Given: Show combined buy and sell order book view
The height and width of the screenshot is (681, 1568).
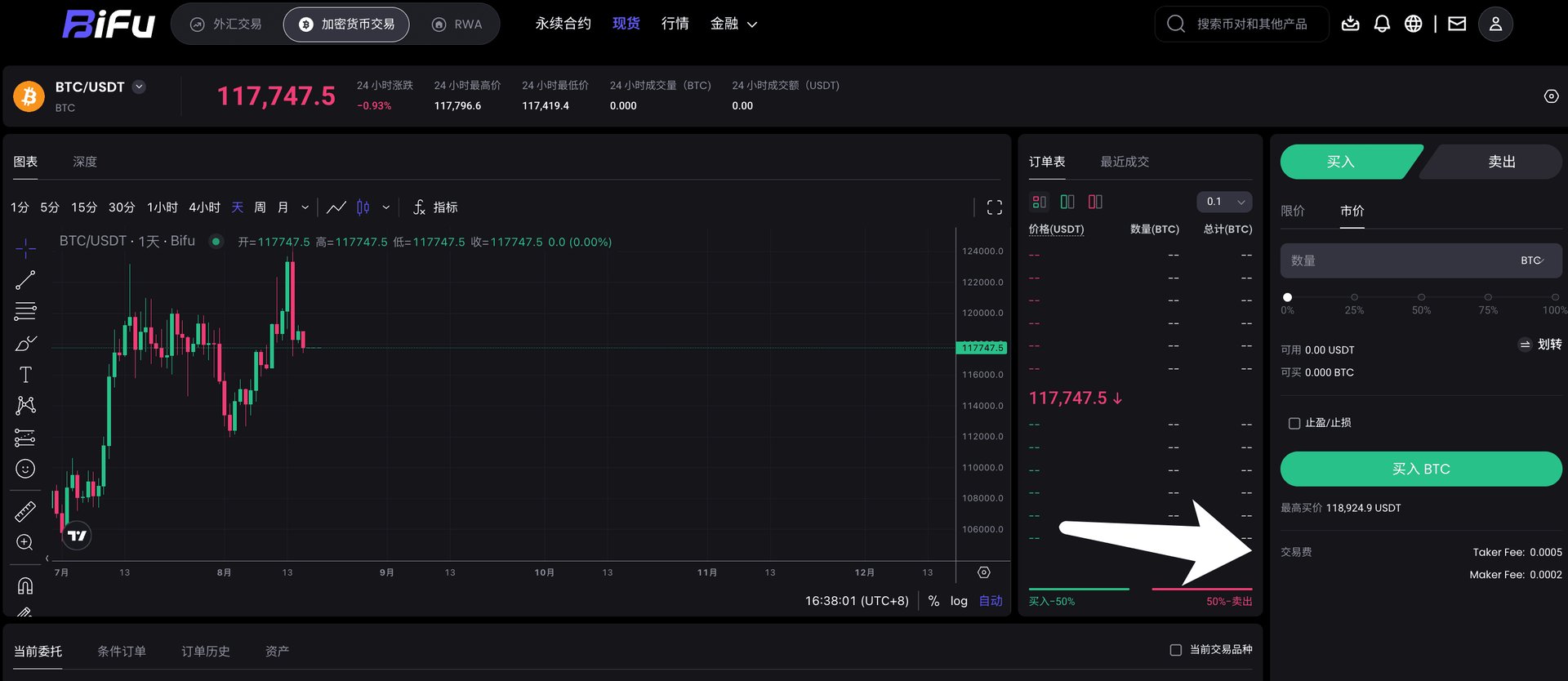Looking at the screenshot, I should (1039, 202).
